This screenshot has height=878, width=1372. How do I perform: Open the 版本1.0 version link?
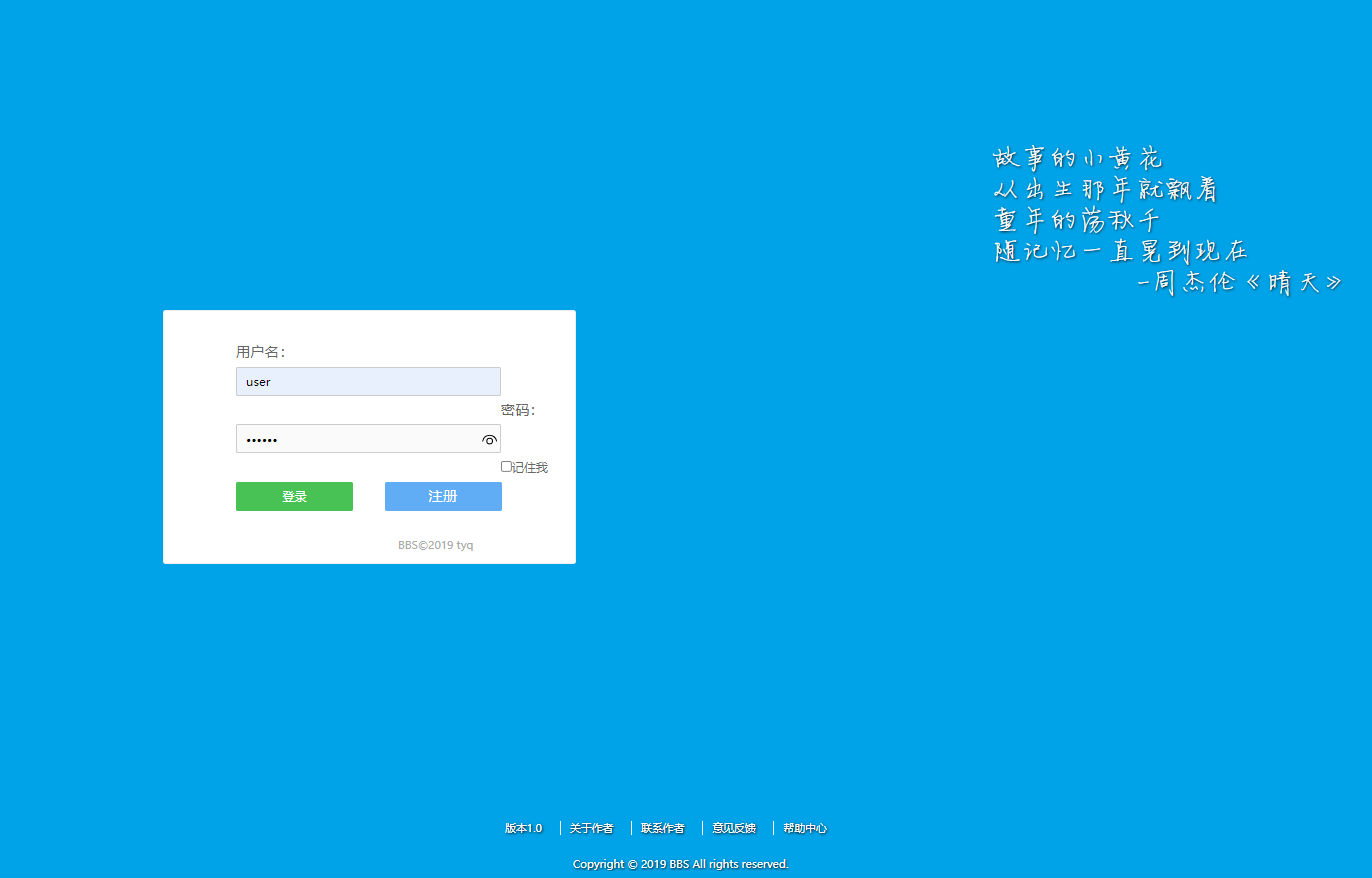[x=523, y=828]
